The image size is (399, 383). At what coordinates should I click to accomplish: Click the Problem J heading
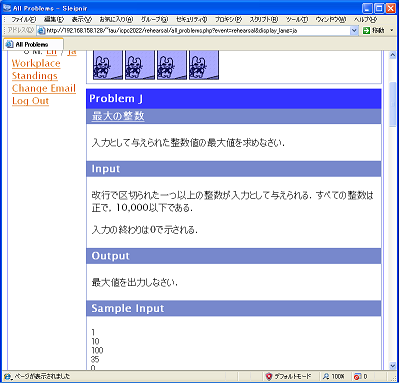tap(116, 99)
